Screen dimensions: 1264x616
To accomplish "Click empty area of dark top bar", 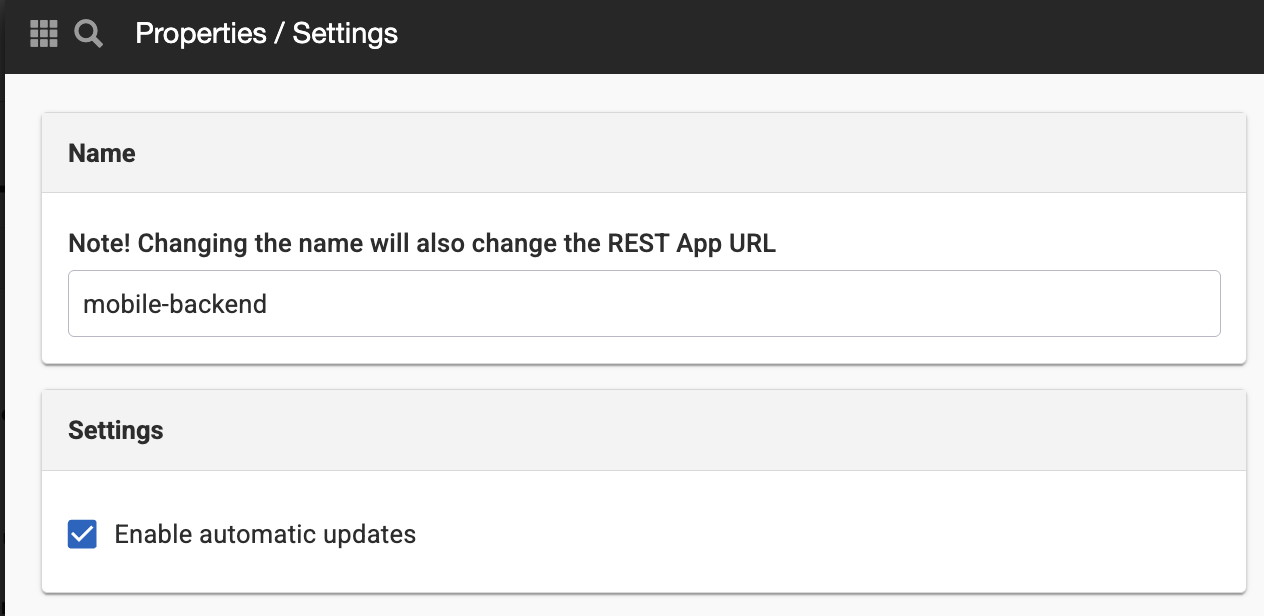I will click(800, 35).
